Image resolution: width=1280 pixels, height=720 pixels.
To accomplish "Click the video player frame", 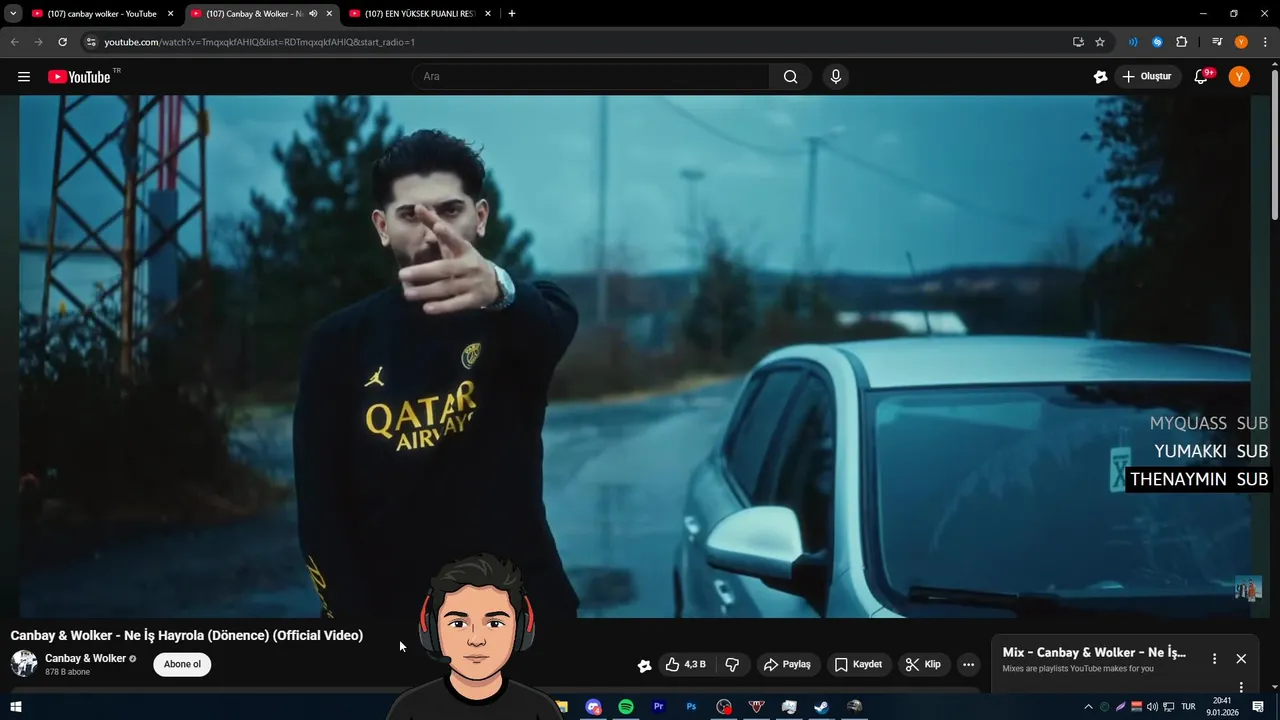I will [635, 356].
